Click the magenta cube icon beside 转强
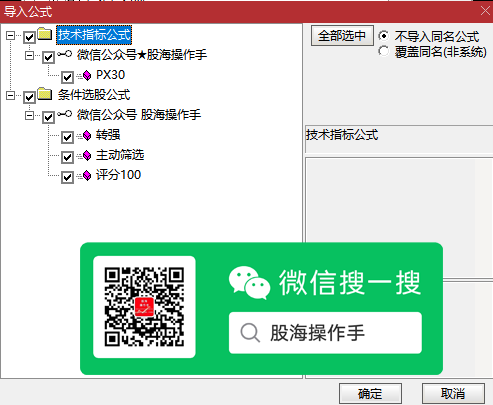 (87, 135)
